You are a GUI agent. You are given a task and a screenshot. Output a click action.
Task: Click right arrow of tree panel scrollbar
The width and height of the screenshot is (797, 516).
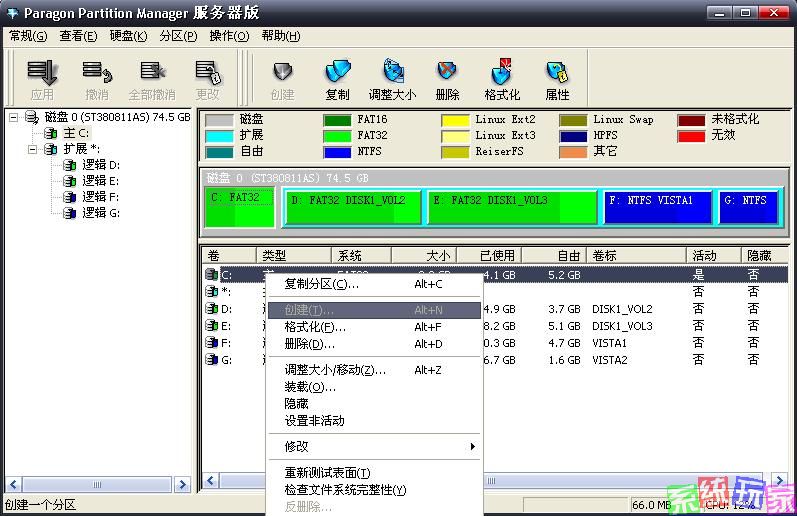pos(182,484)
